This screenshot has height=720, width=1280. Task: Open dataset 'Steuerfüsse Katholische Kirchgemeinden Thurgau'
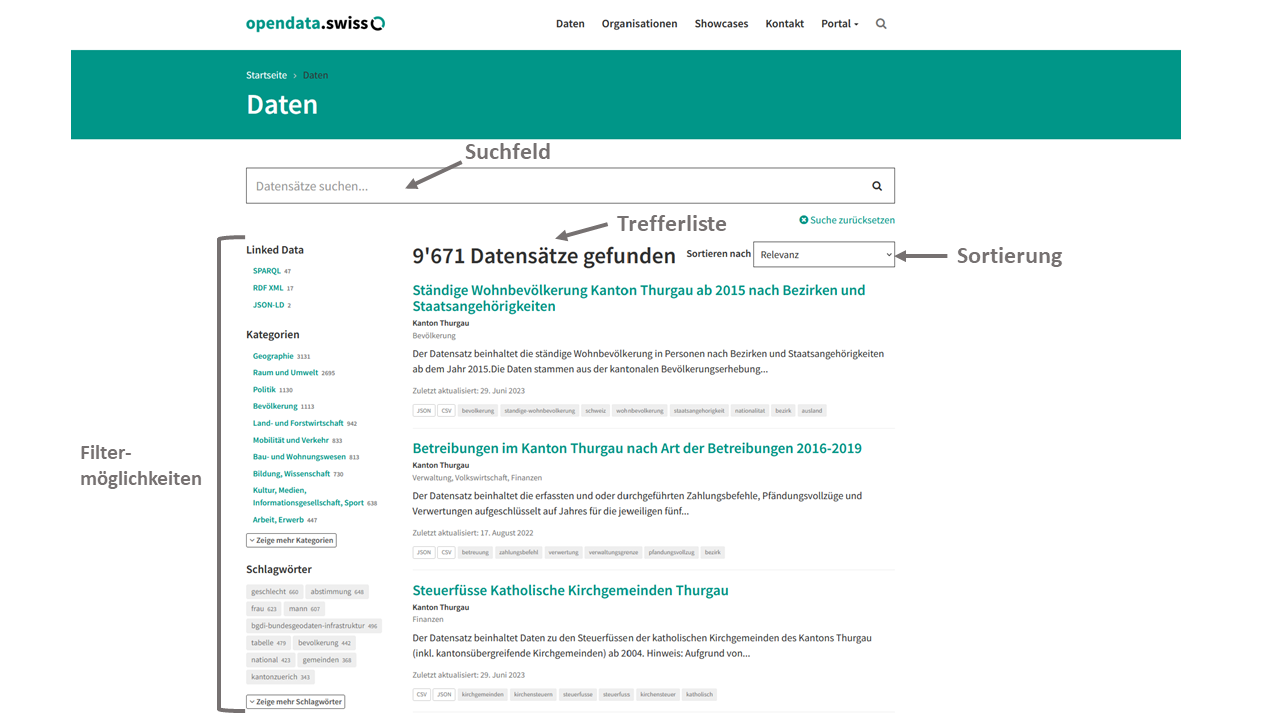click(570, 590)
